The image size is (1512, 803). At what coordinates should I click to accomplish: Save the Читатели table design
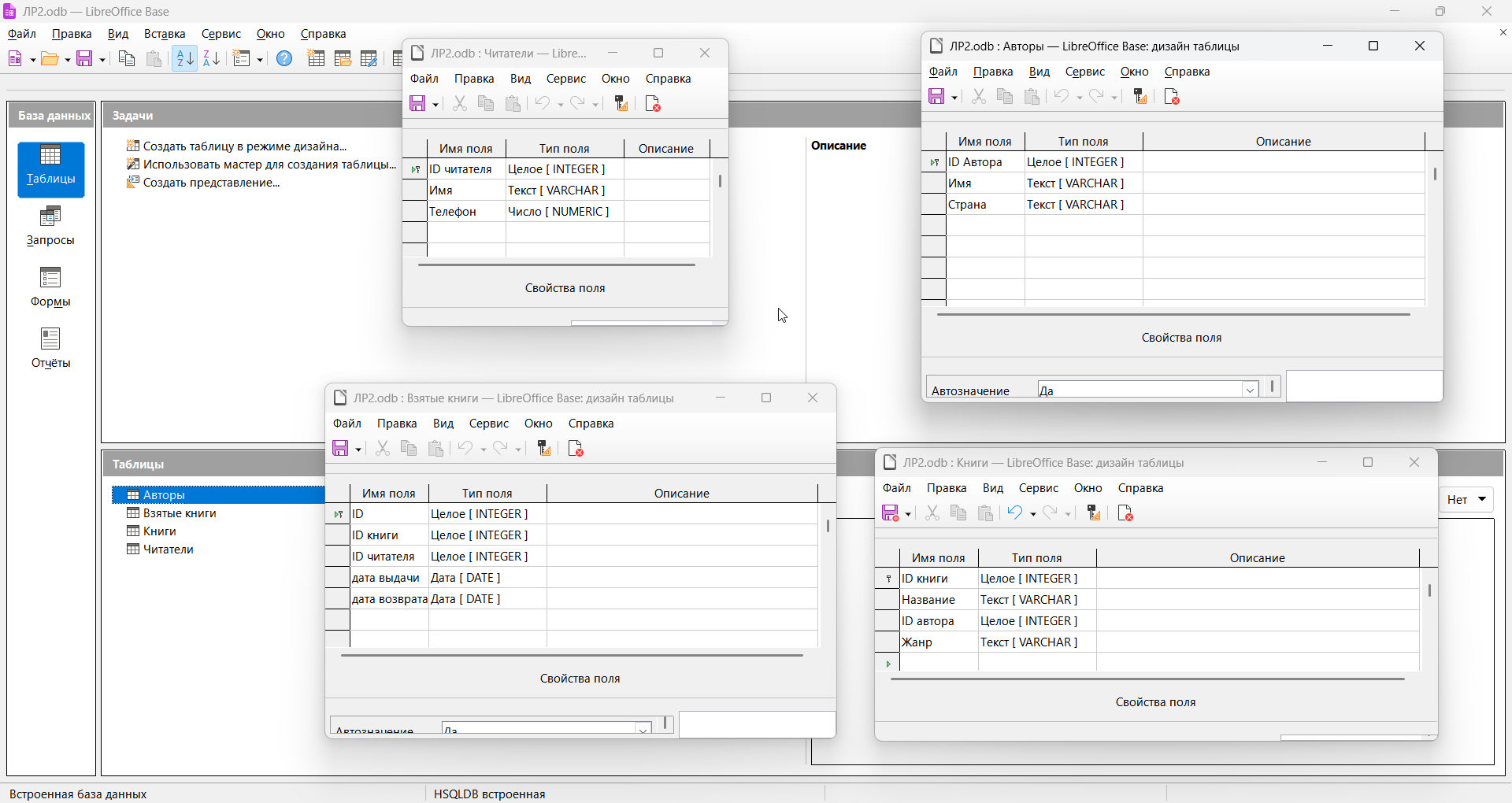pos(417,104)
